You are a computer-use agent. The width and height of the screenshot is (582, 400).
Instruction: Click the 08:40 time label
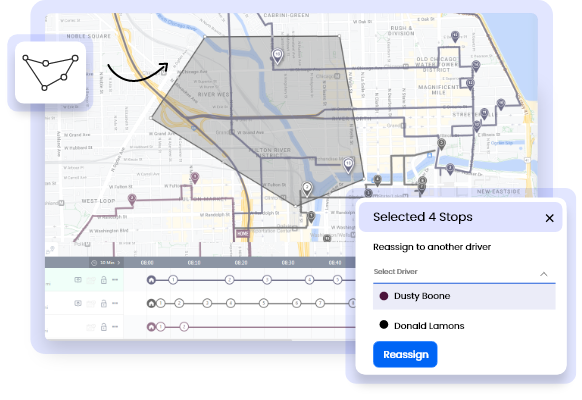coord(335,263)
